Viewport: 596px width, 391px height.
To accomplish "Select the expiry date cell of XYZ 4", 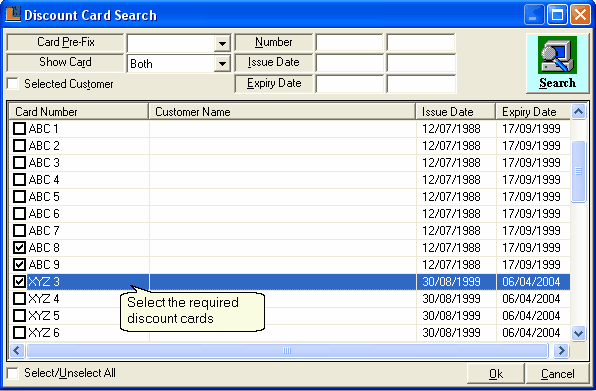I will 533,299.
